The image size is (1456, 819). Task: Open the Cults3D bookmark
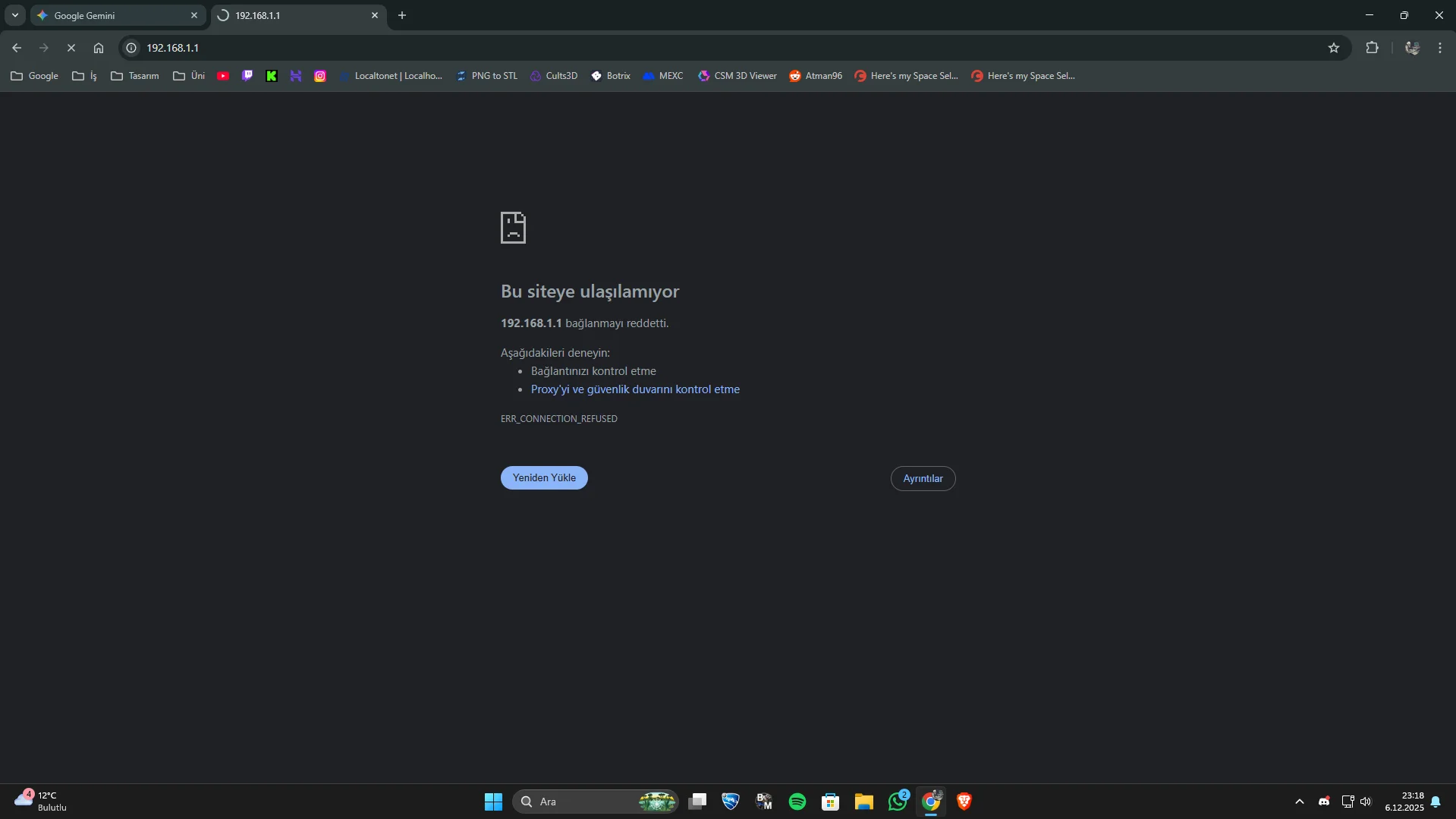(554, 76)
